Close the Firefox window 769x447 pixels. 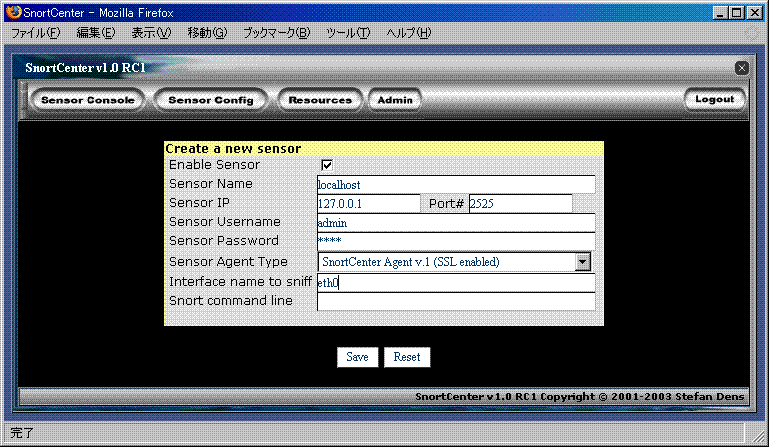point(754,13)
